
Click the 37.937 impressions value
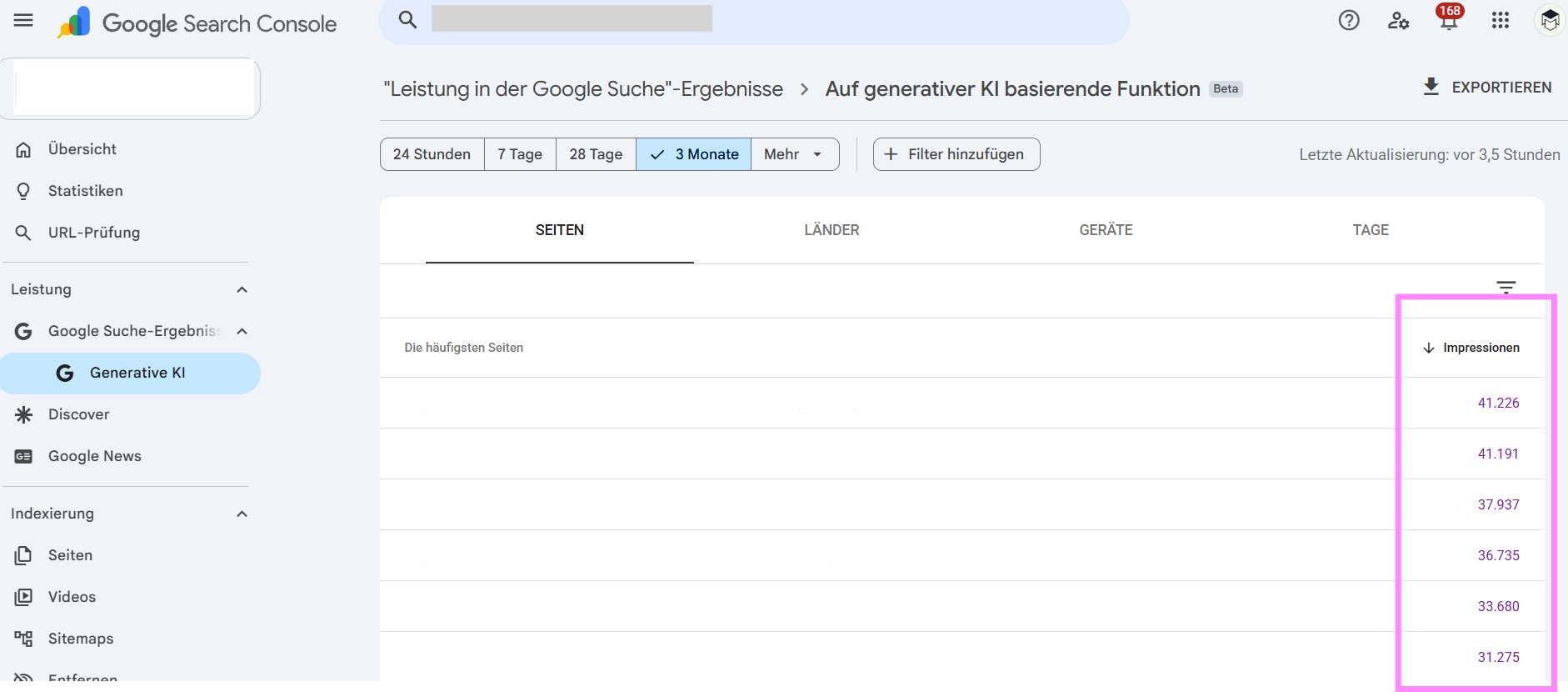[1498, 504]
